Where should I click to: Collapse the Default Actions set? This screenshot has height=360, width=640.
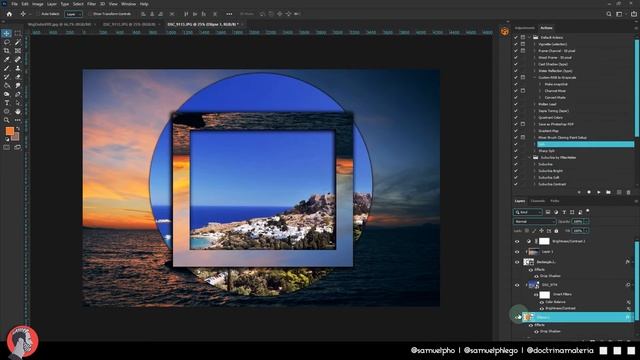click(x=530, y=38)
